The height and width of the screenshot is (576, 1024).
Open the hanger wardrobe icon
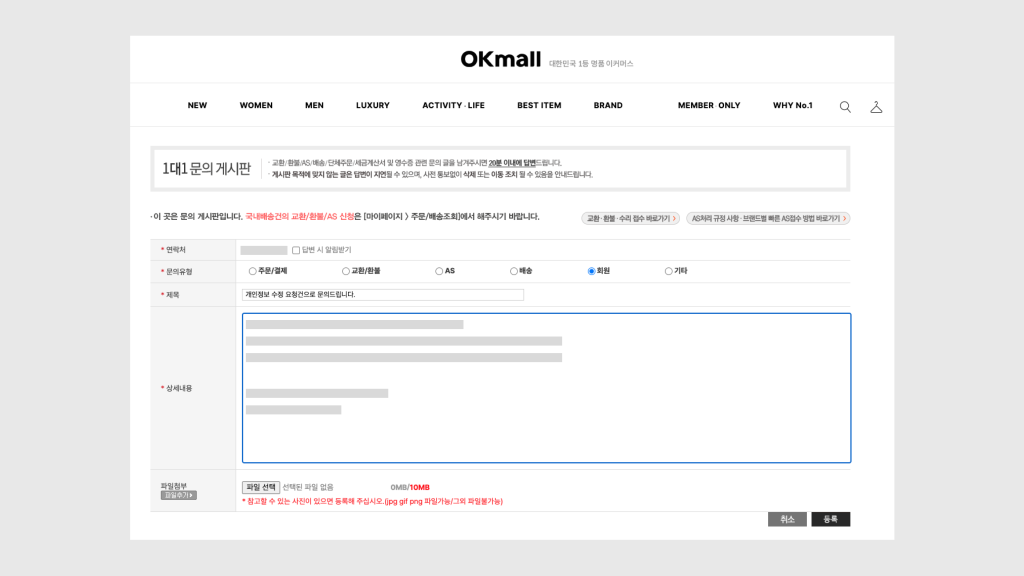coord(876,106)
